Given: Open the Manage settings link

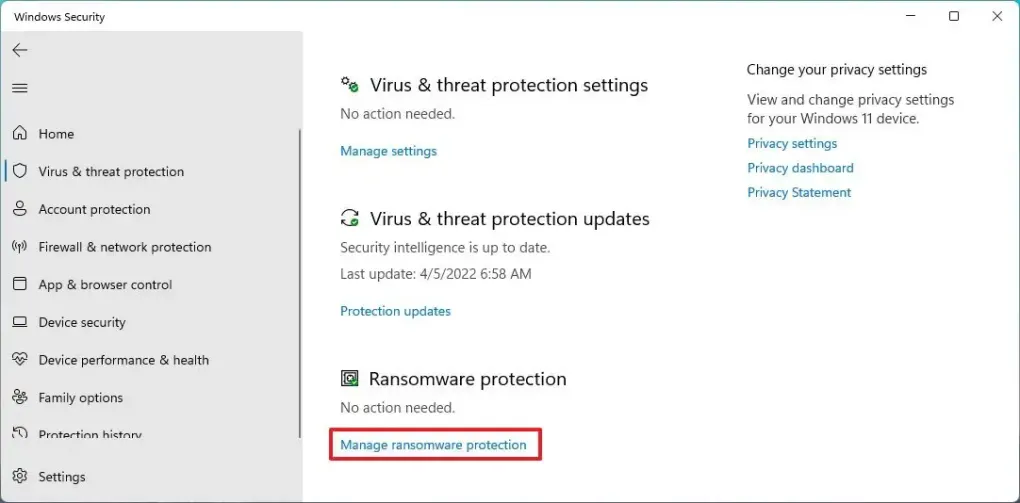Looking at the screenshot, I should [388, 151].
